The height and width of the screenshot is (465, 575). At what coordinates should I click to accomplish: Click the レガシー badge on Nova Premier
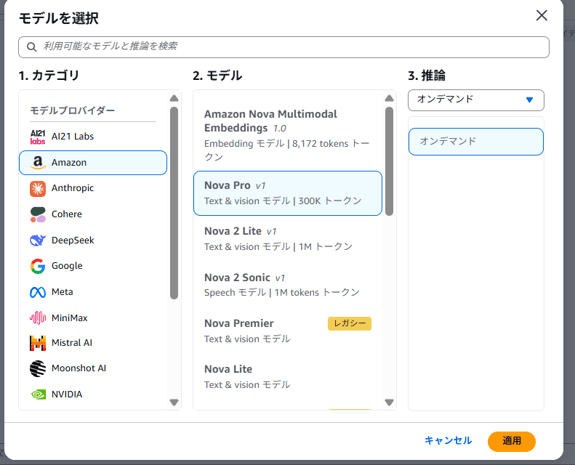pos(349,323)
